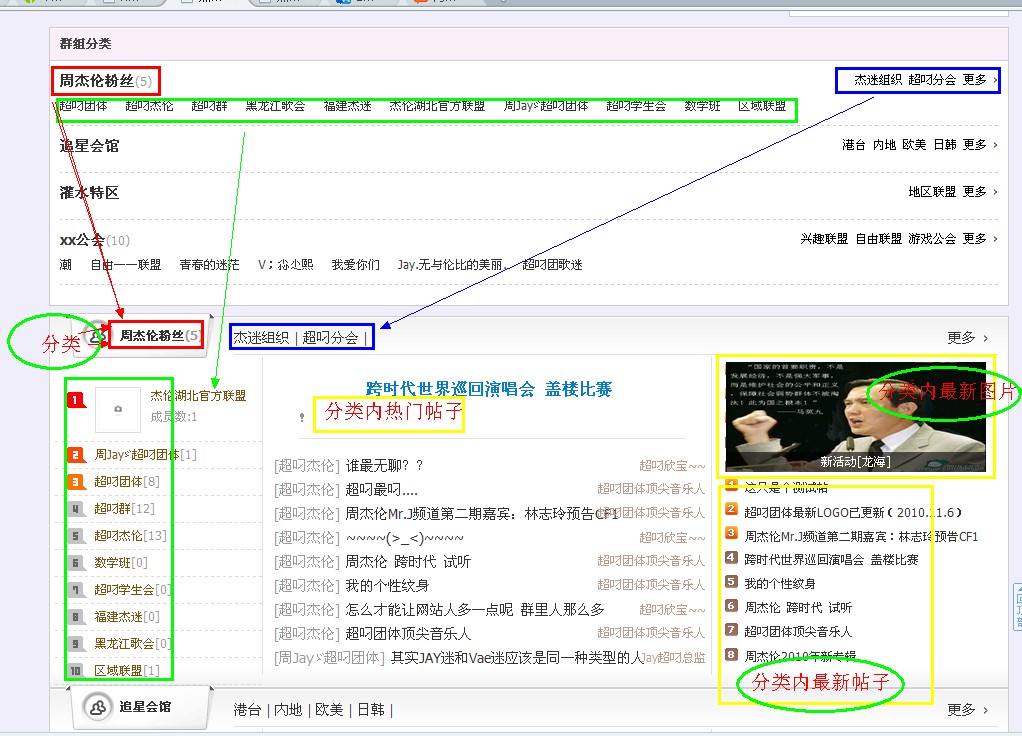Viewport: 1022px width, 736px height.
Task: Open post 怎么才能让网站人多一点呢
Action: pyautogui.click(x=474, y=610)
